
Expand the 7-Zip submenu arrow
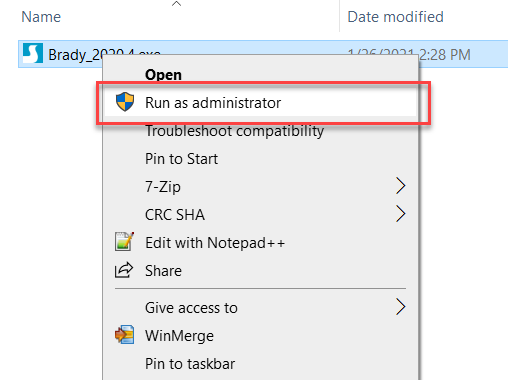pyautogui.click(x=401, y=186)
